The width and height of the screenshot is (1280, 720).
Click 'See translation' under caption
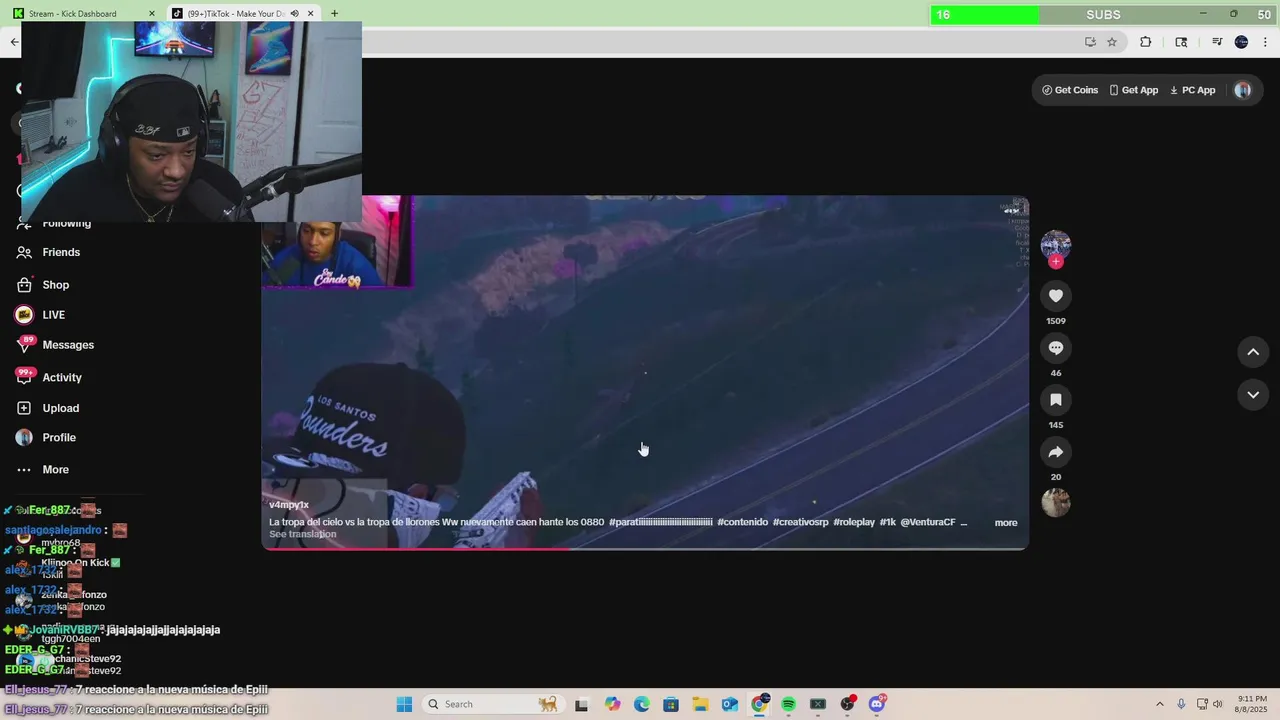[303, 534]
